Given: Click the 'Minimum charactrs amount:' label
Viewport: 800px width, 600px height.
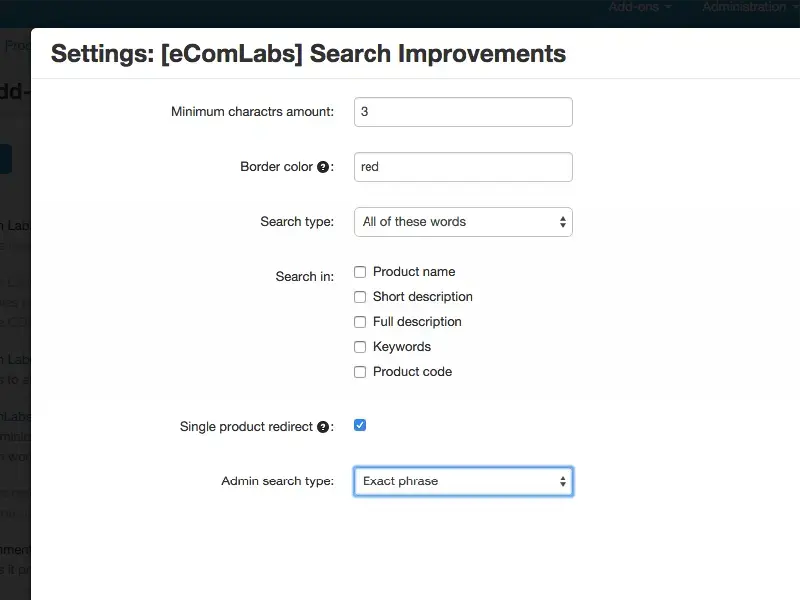Looking at the screenshot, I should click(252, 112).
